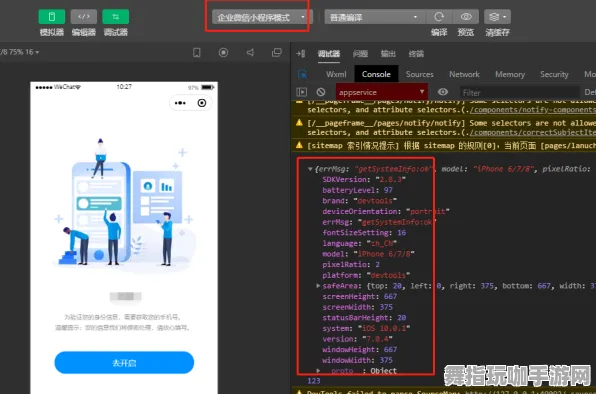This screenshot has width=596, height=394.
Task: Click the mini program more dots menu
Action: pyautogui.click(x=180, y=103)
